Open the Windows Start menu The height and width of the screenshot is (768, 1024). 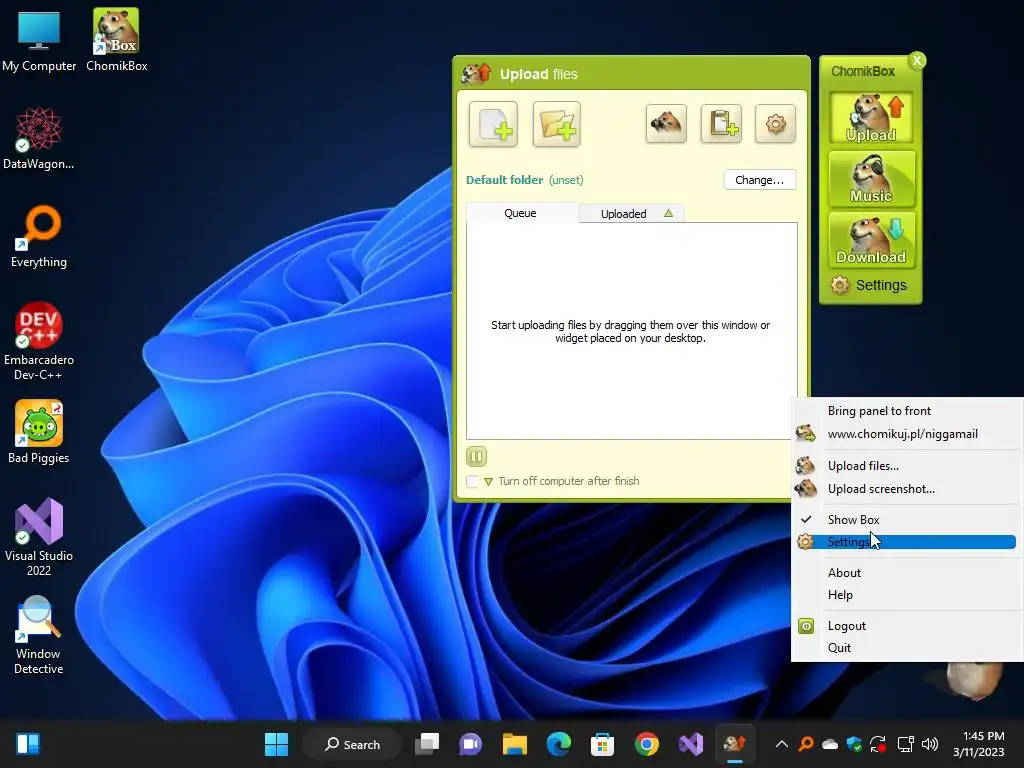pos(276,744)
